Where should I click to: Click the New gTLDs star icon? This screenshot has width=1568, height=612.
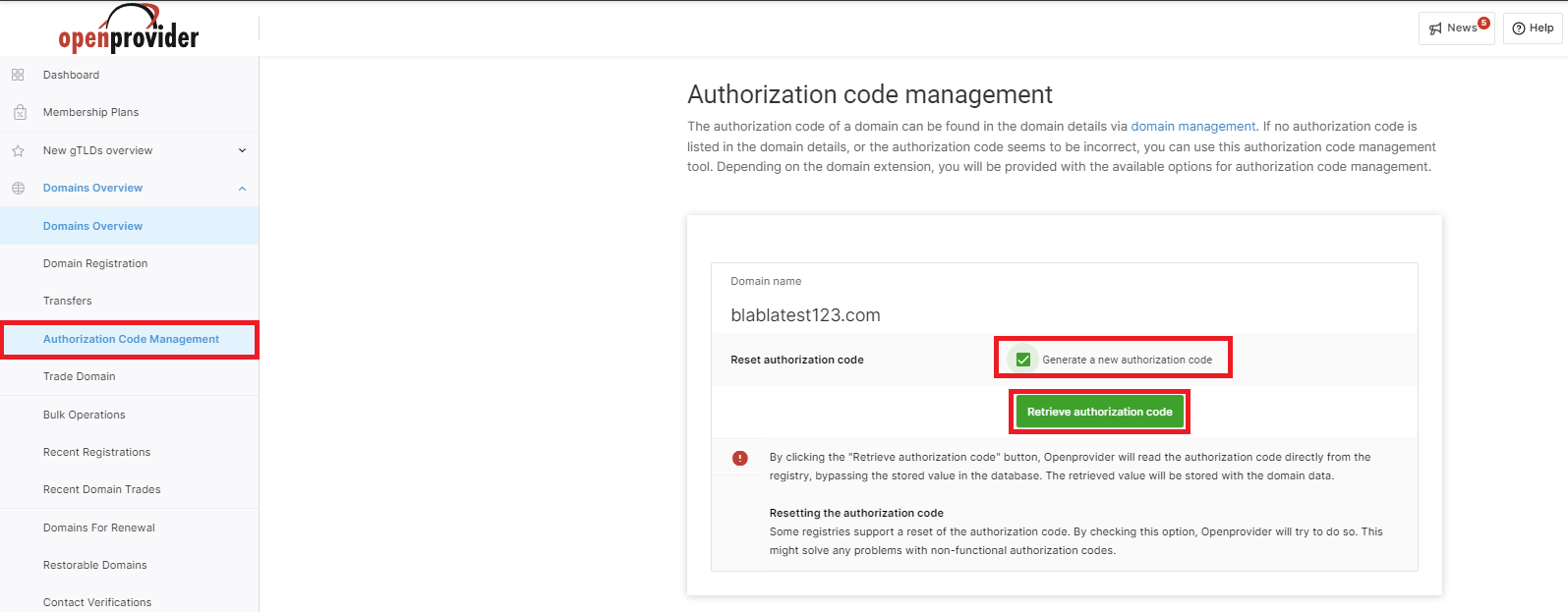[x=18, y=150]
